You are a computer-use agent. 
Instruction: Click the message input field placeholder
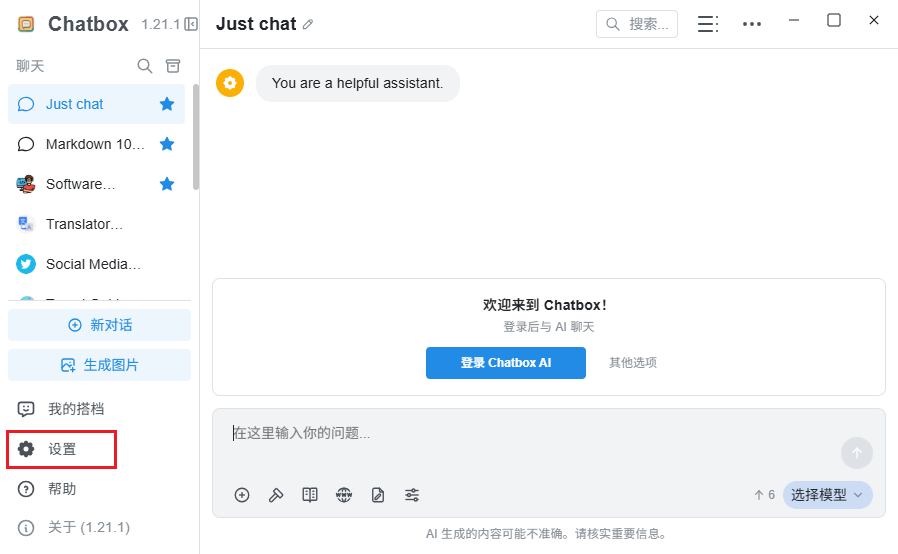click(302, 433)
